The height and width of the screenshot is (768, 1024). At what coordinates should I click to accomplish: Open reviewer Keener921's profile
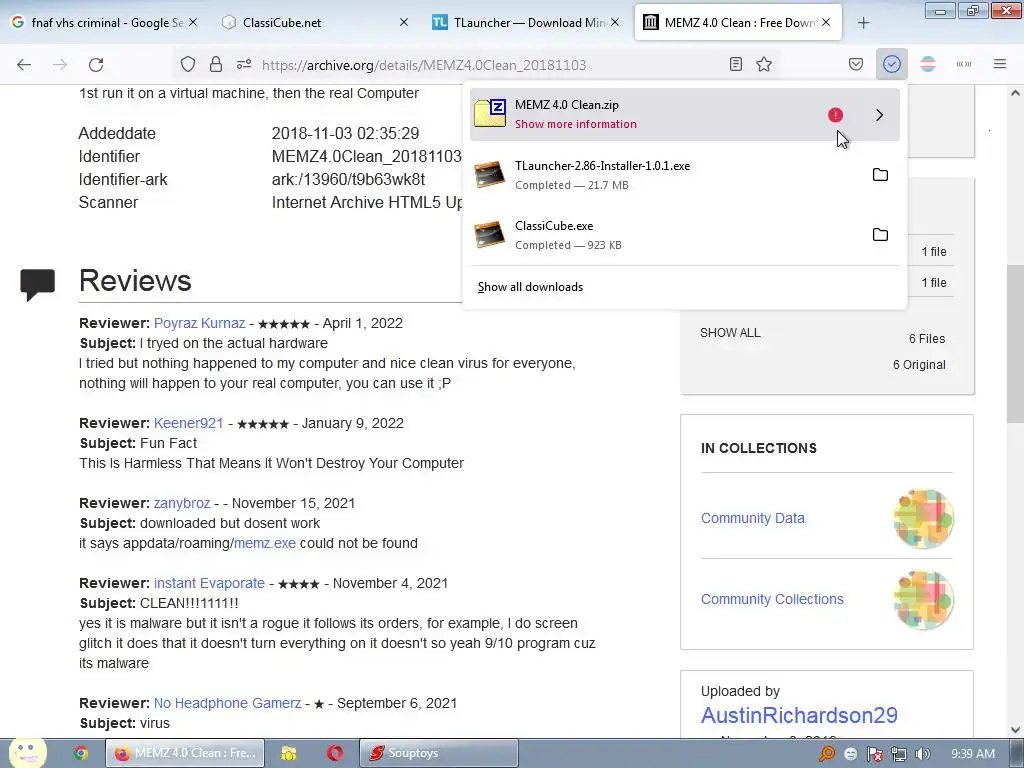[188, 423]
